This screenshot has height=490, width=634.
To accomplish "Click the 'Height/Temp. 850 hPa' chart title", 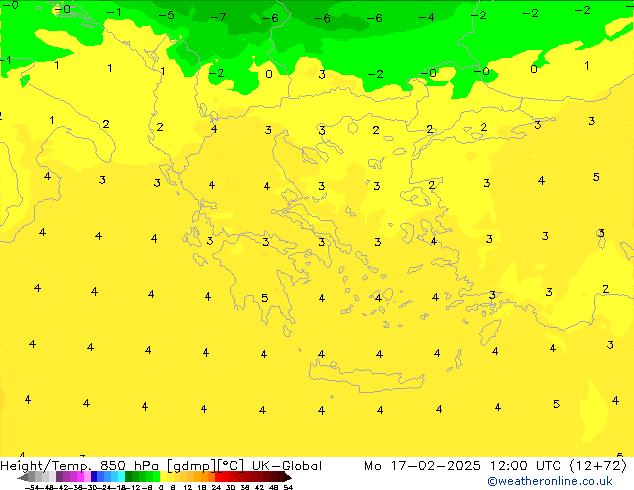I will point(81,466).
